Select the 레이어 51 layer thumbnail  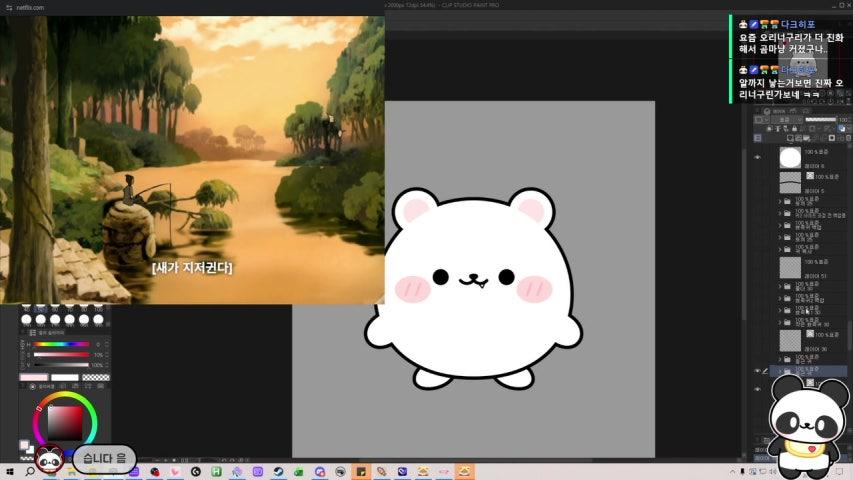790,268
